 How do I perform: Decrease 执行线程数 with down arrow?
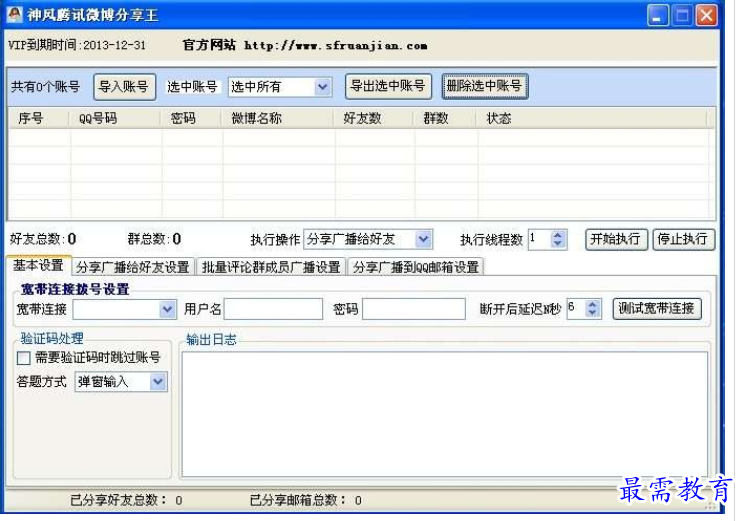pyautogui.click(x=558, y=243)
